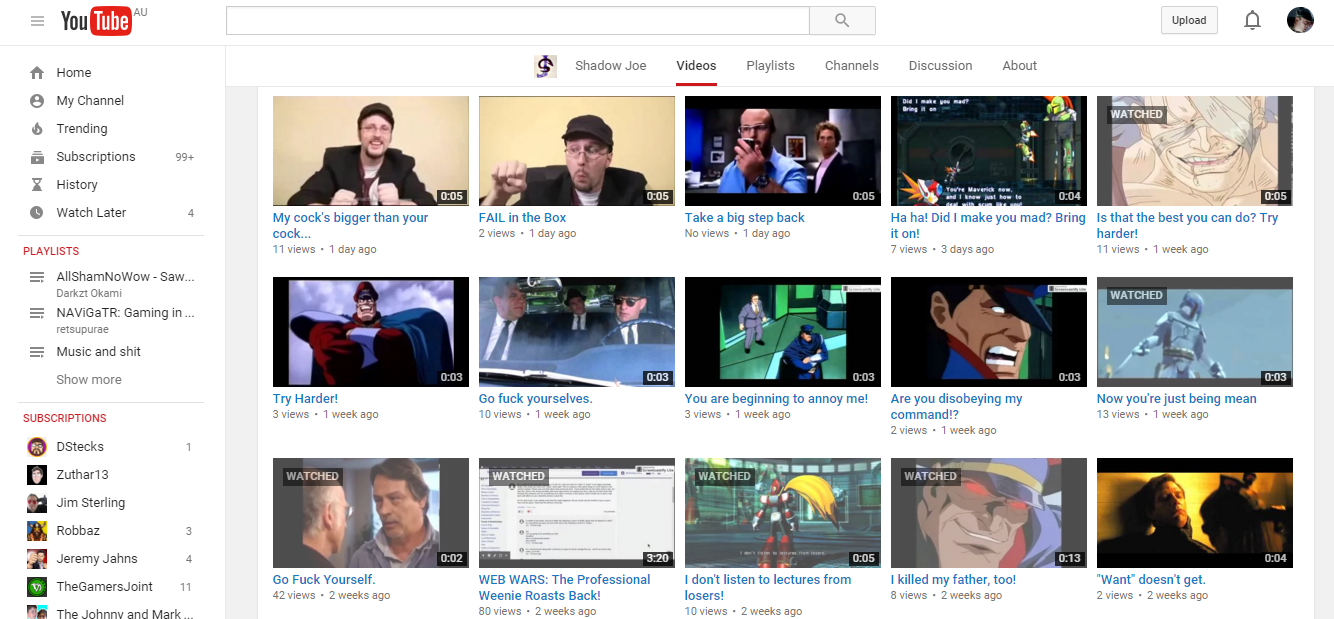Click the TheGamersJoint unread count '11'
This screenshot has width=1334, height=619.
(x=186, y=587)
